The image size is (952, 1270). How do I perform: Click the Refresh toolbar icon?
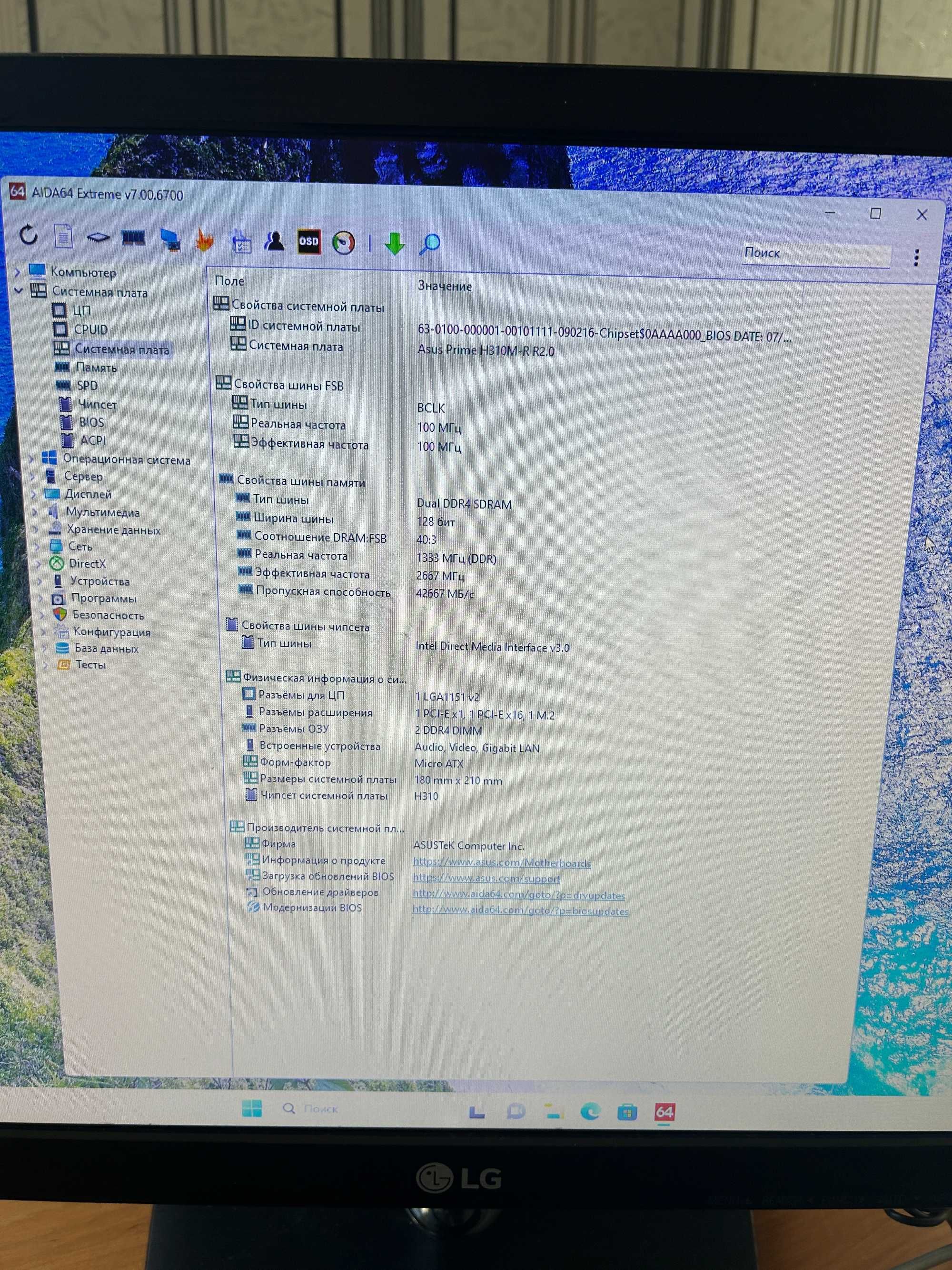click(x=28, y=234)
